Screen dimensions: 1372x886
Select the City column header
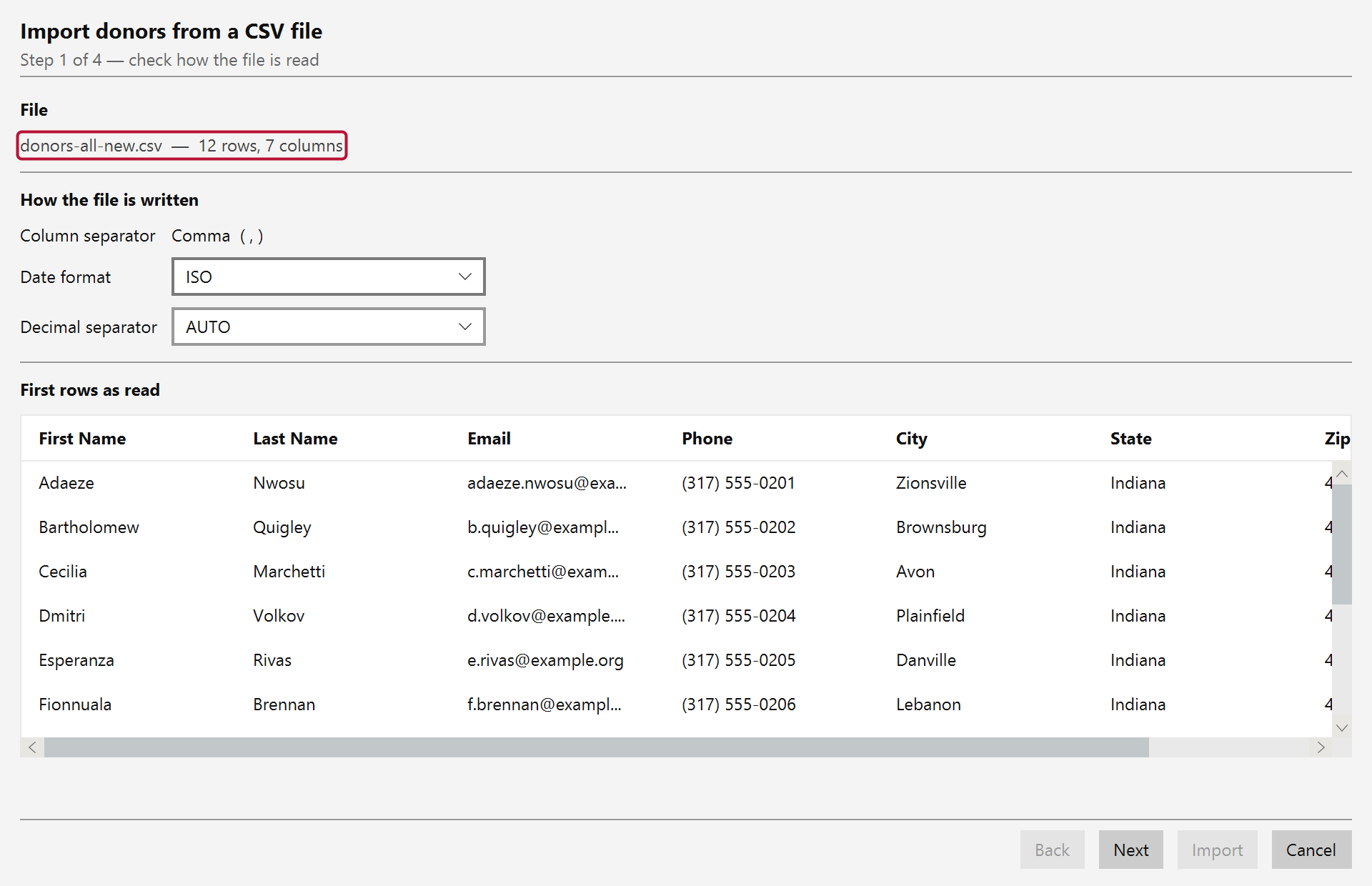pyautogui.click(x=911, y=439)
